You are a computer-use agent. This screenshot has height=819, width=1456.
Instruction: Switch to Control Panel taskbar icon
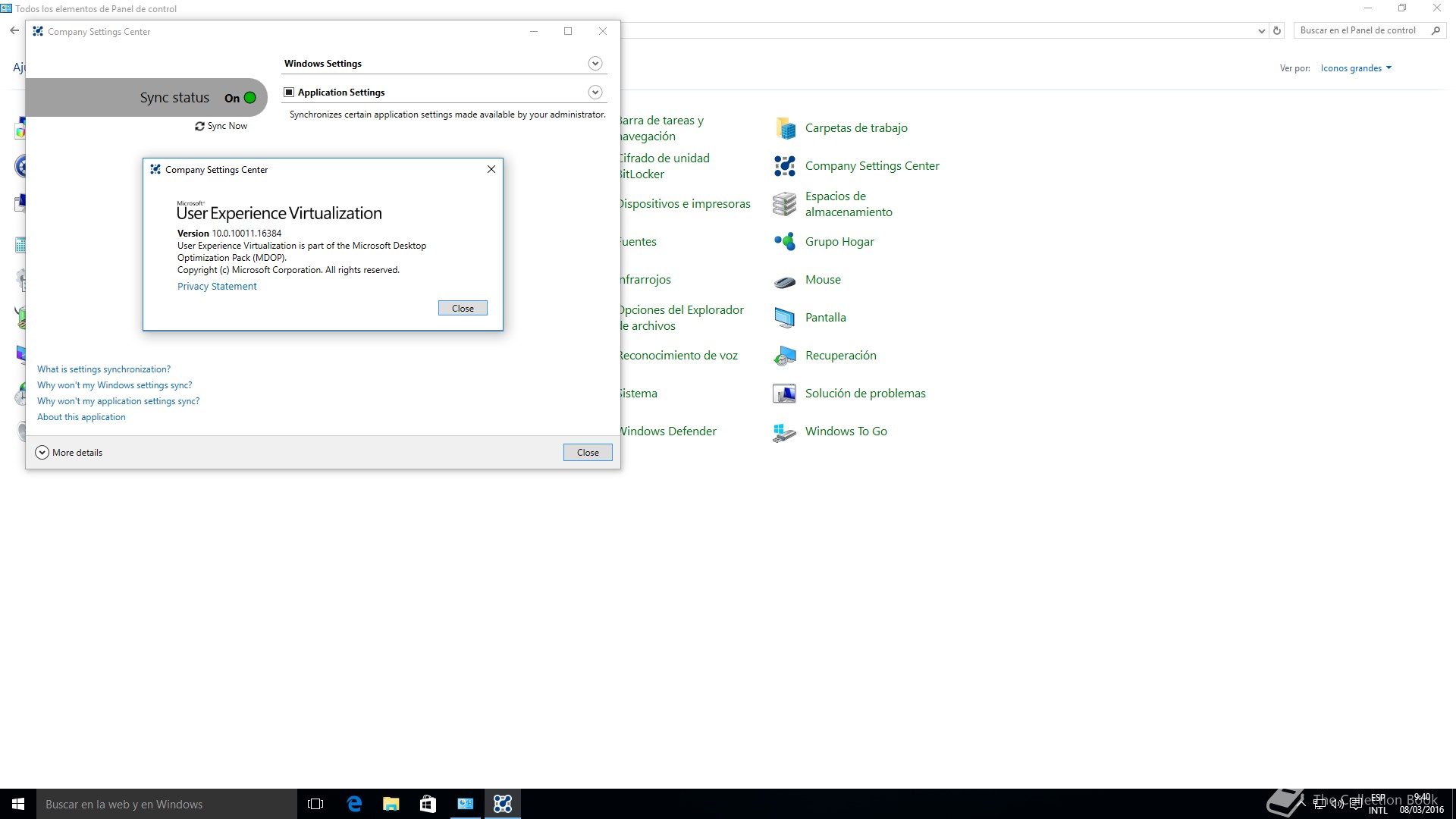tap(466, 804)
